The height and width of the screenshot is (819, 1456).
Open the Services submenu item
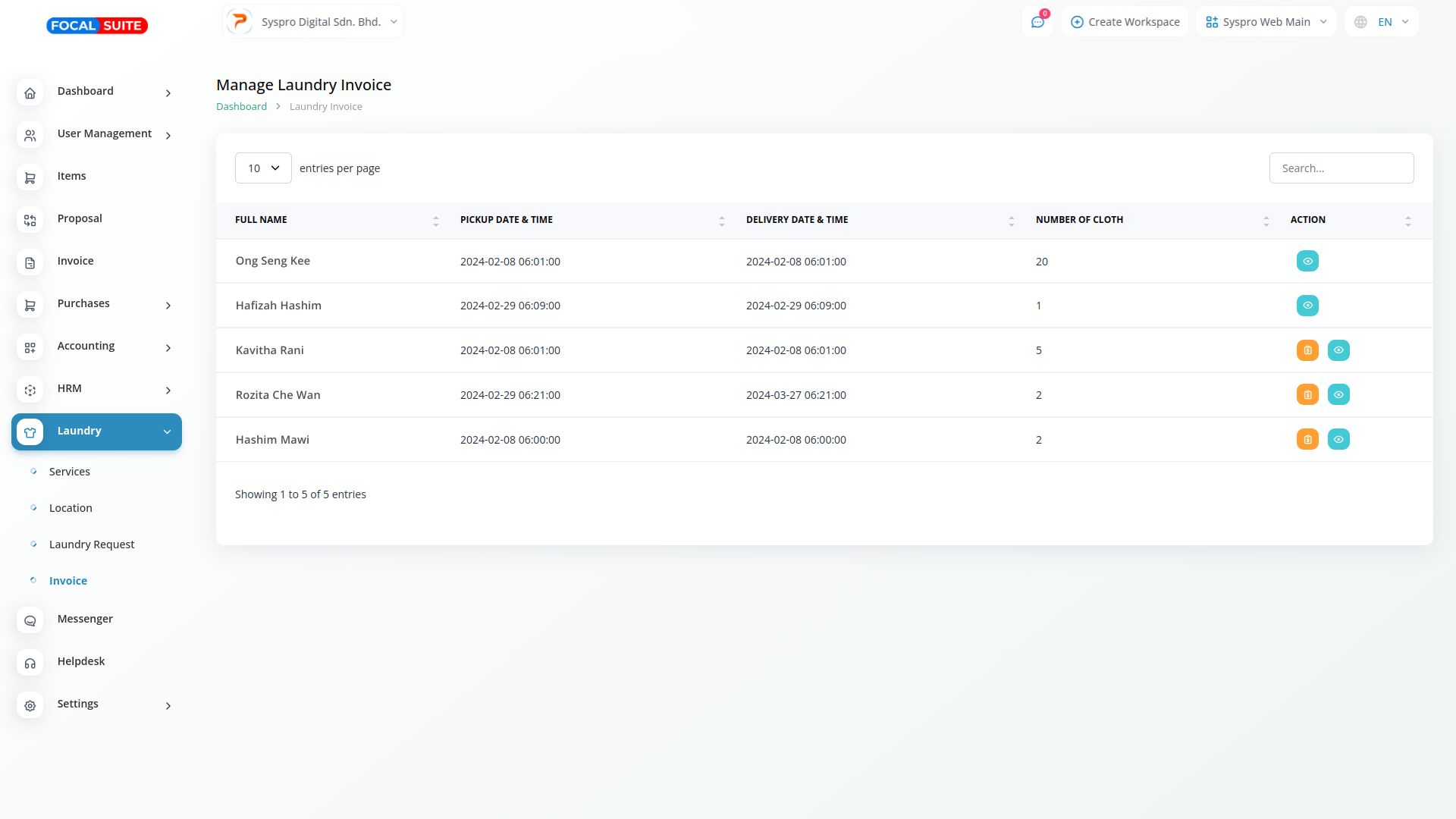[70, 472]
